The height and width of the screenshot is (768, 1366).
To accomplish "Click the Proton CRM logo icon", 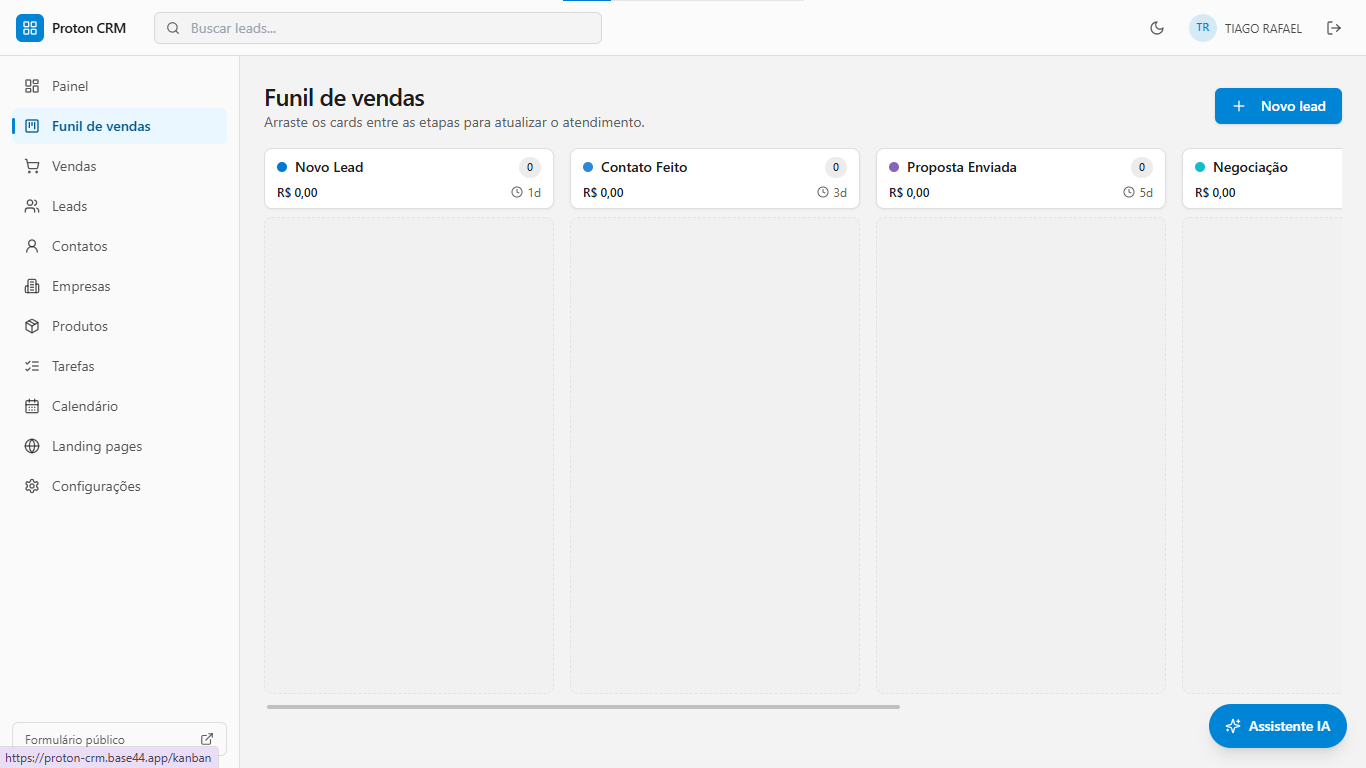I will (x=30, y=28).
